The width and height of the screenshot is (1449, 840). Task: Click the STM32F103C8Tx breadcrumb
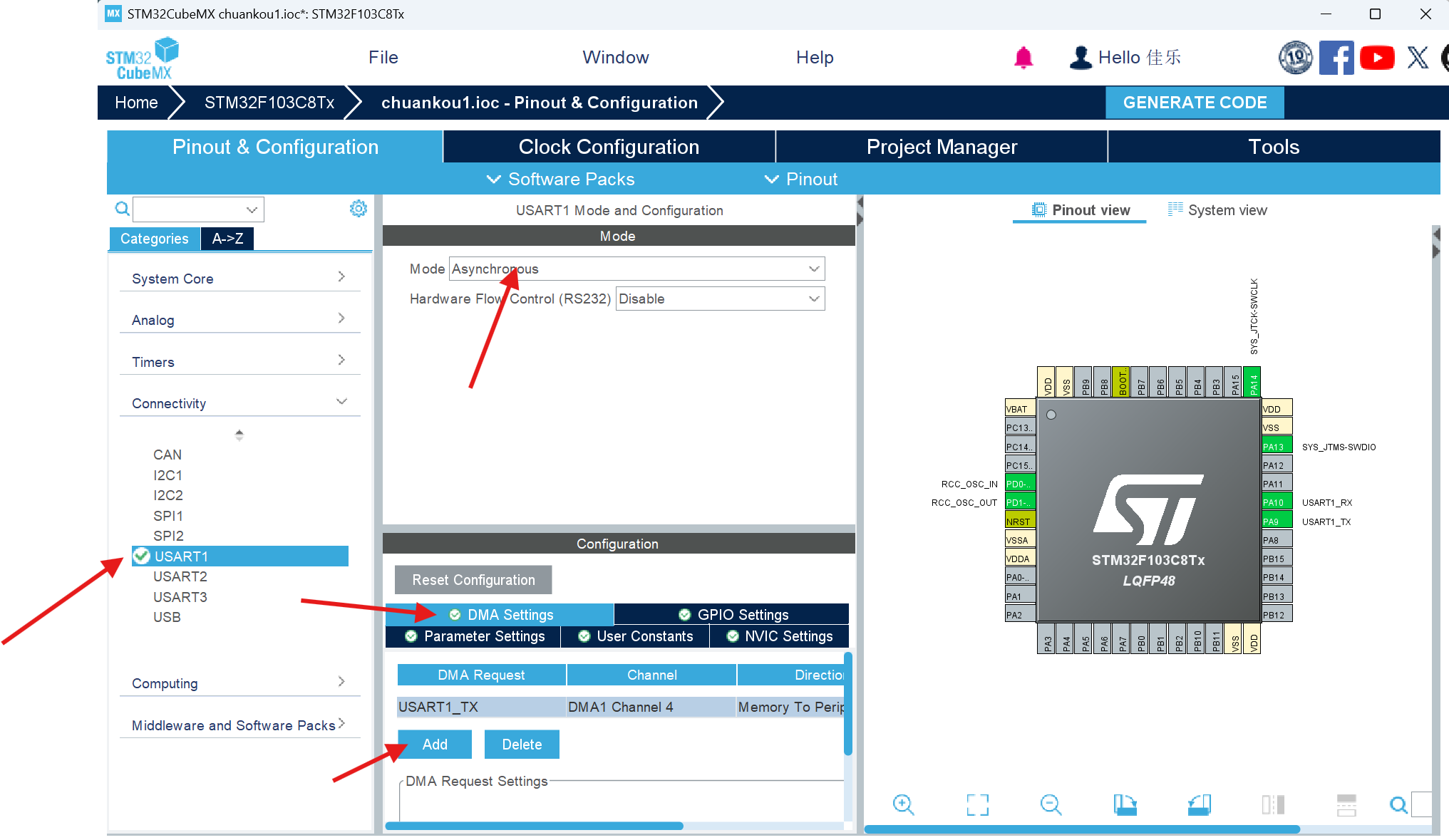(x=269, y=103)
